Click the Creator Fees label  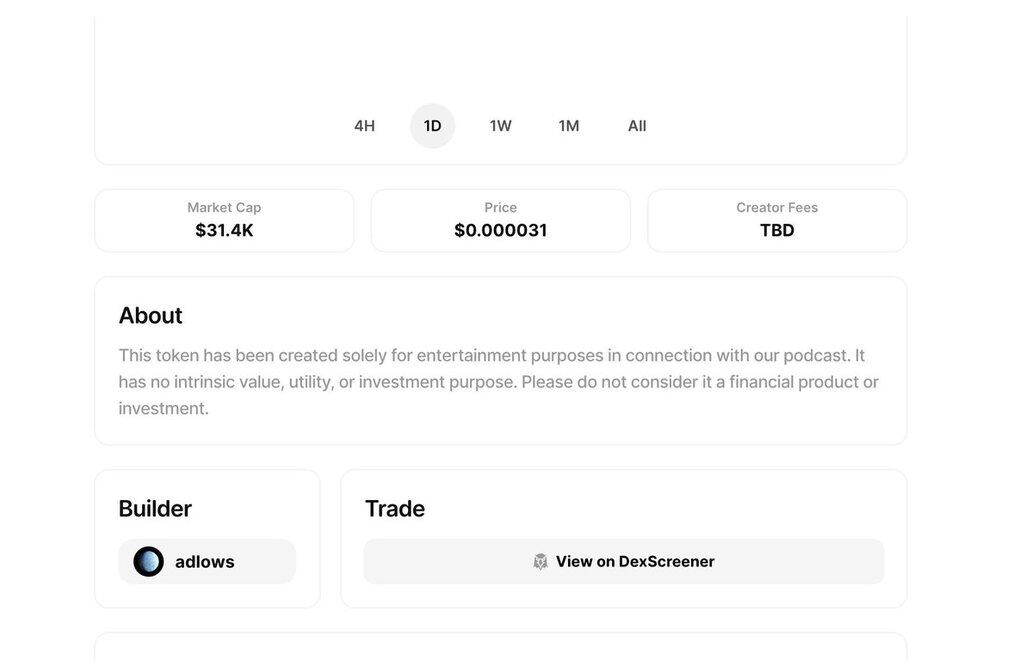point(777,208)
